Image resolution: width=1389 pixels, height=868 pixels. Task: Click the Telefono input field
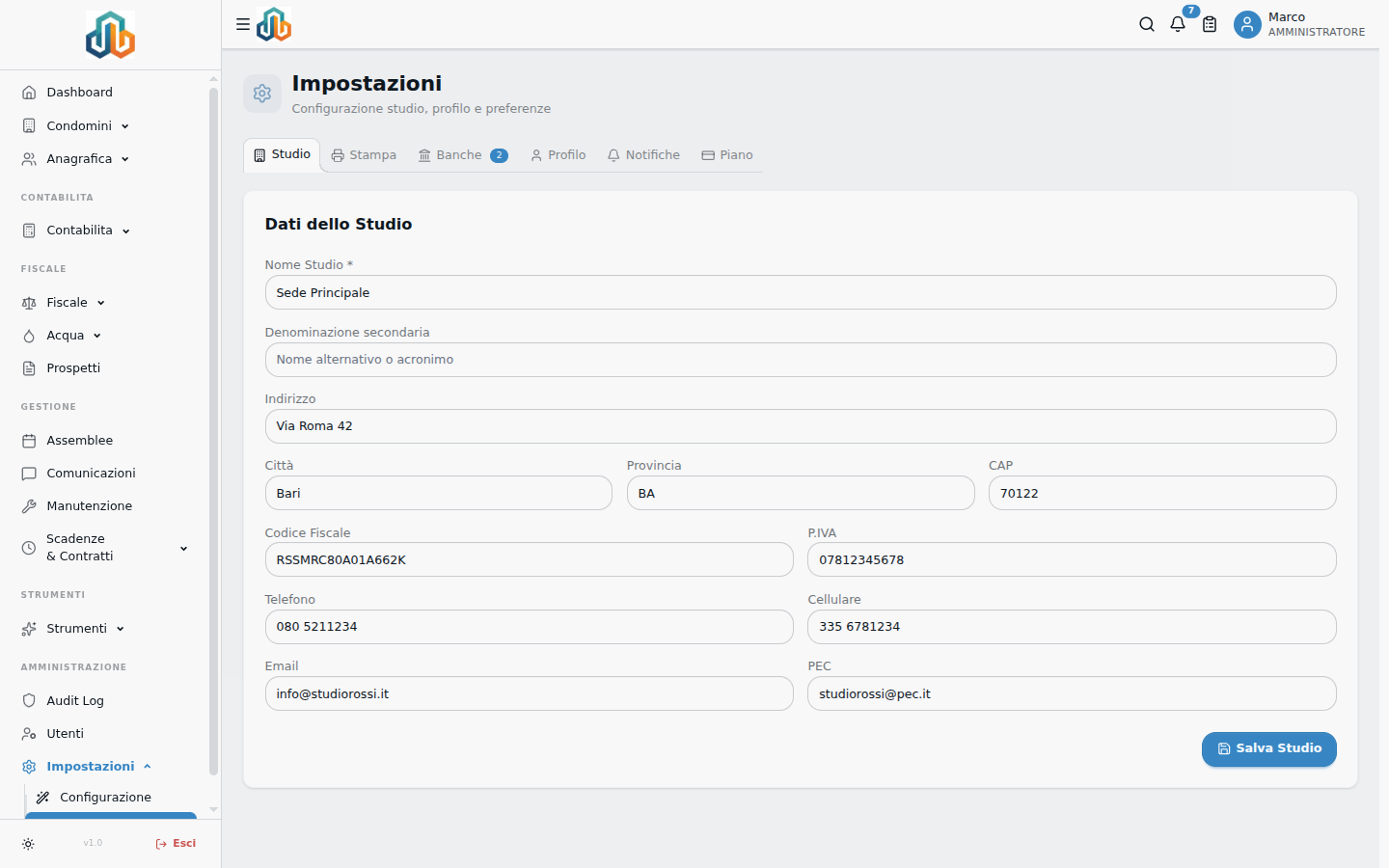click(530, 627)
